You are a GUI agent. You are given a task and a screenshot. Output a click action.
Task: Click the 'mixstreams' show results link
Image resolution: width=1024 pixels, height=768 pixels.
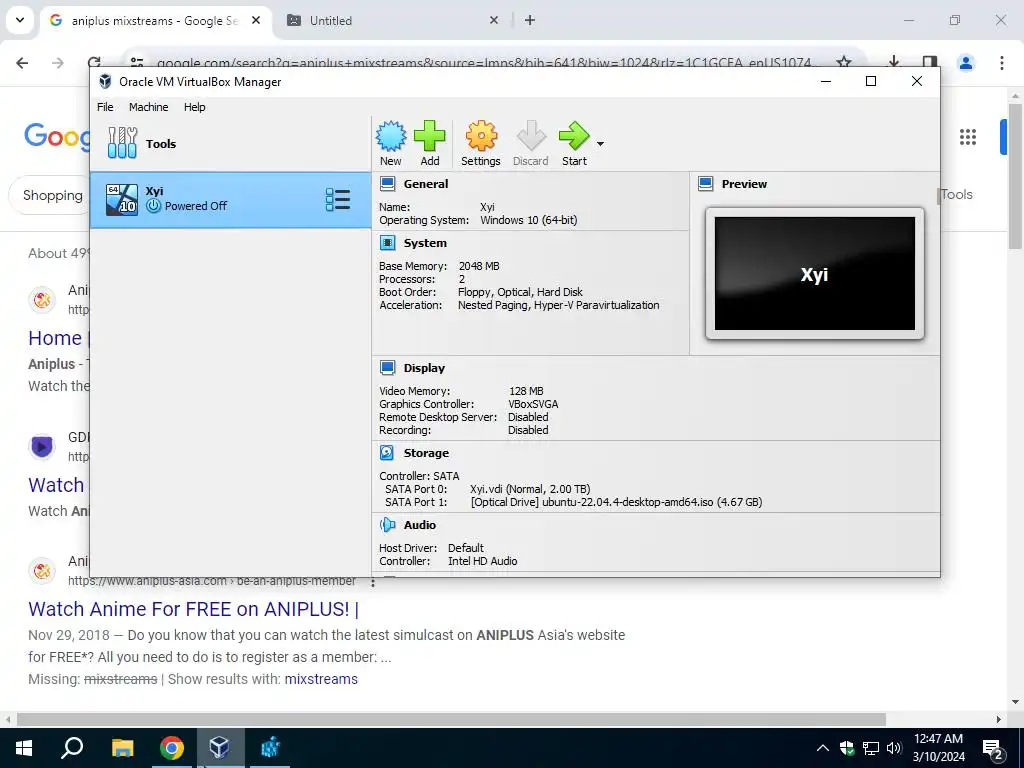[x=321, y=679]
